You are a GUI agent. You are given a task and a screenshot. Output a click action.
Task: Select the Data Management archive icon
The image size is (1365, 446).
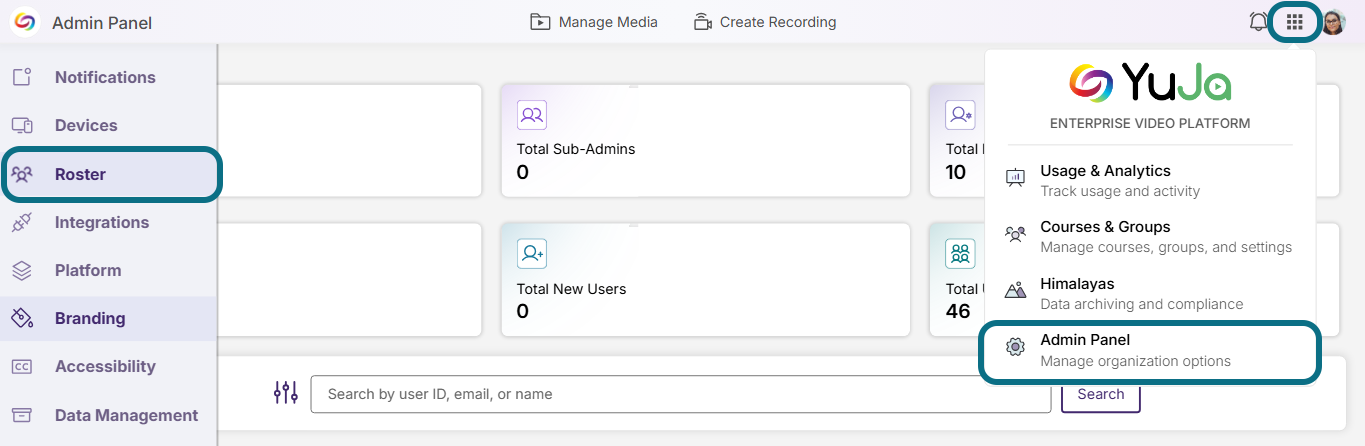[22, 415]
